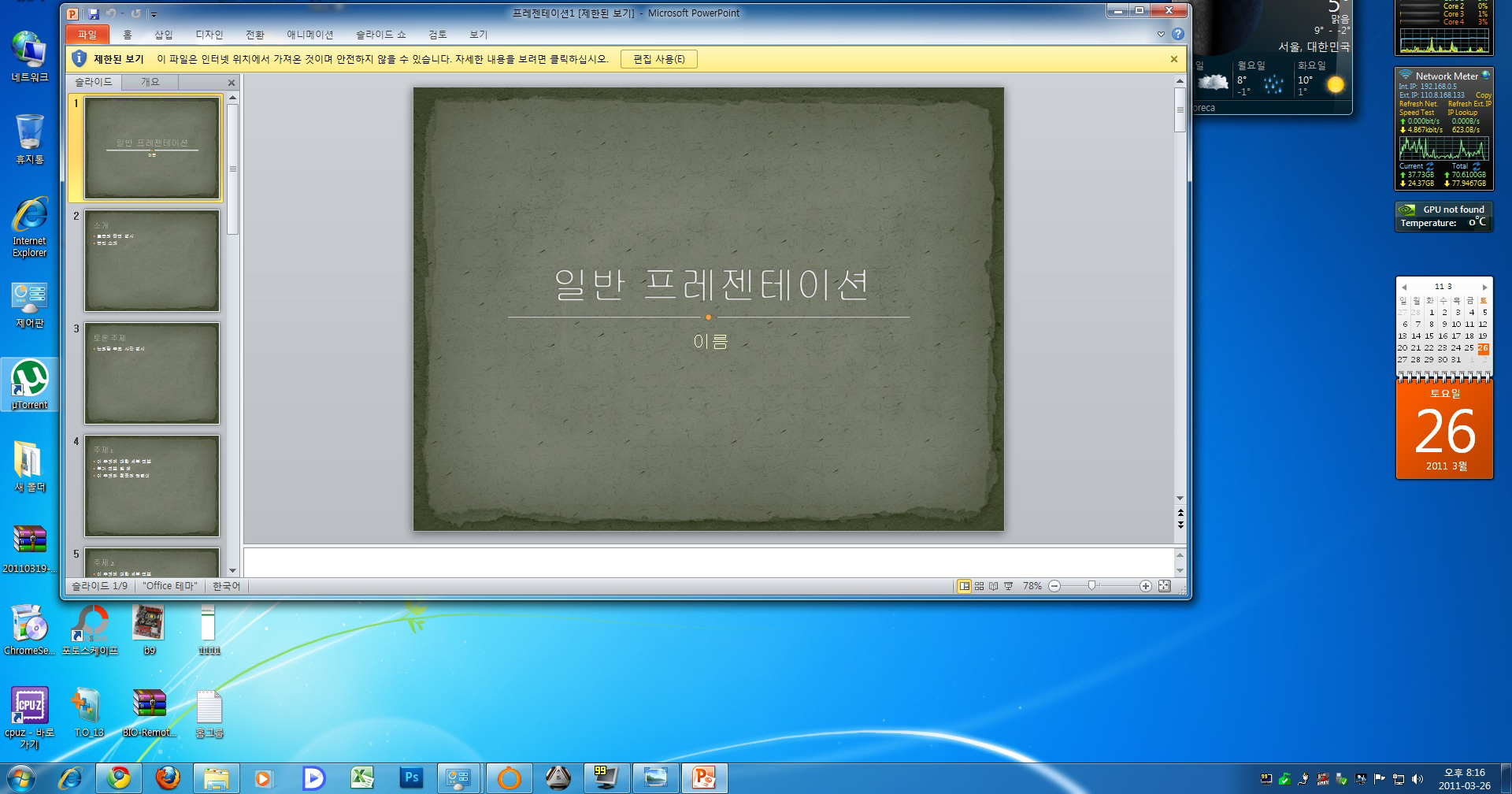Click Copy in Network Meter gadget
The width and height of the screenshot is (1512, 794).
1484,95
